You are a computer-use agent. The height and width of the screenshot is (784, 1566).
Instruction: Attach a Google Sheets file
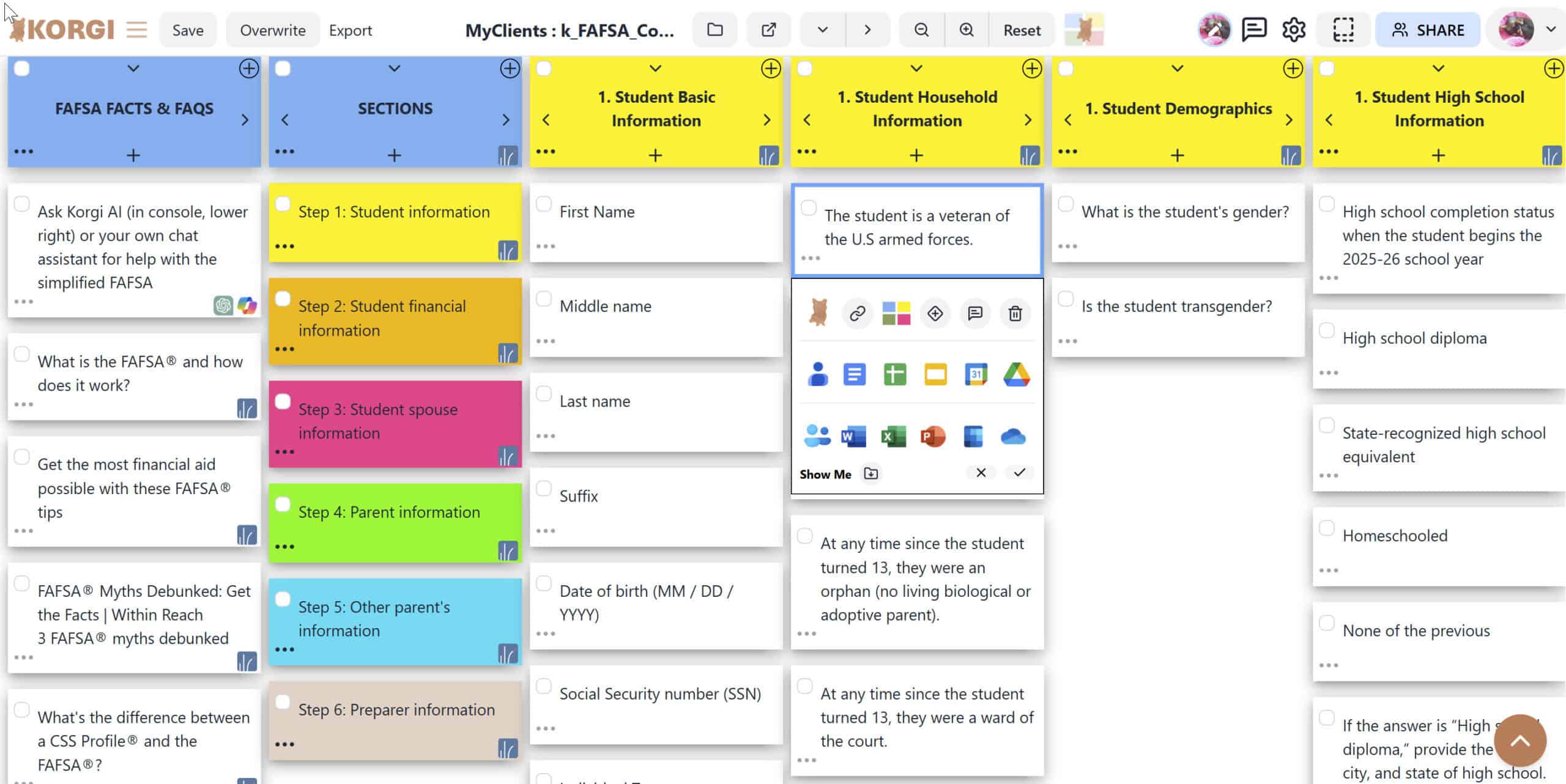[895, 374]
